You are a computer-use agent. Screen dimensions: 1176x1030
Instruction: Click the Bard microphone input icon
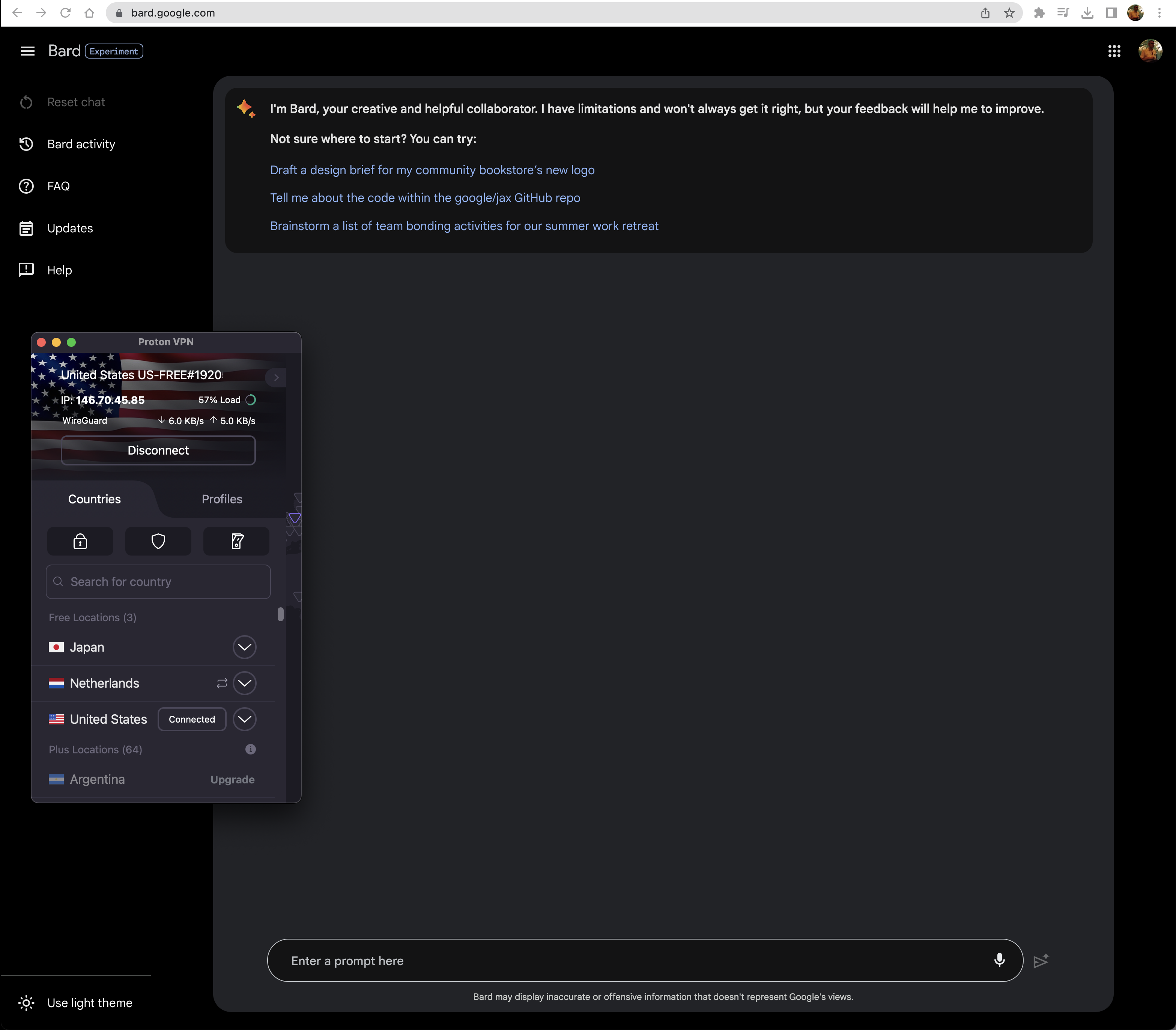pyautogui.click(x=999, y=960)
